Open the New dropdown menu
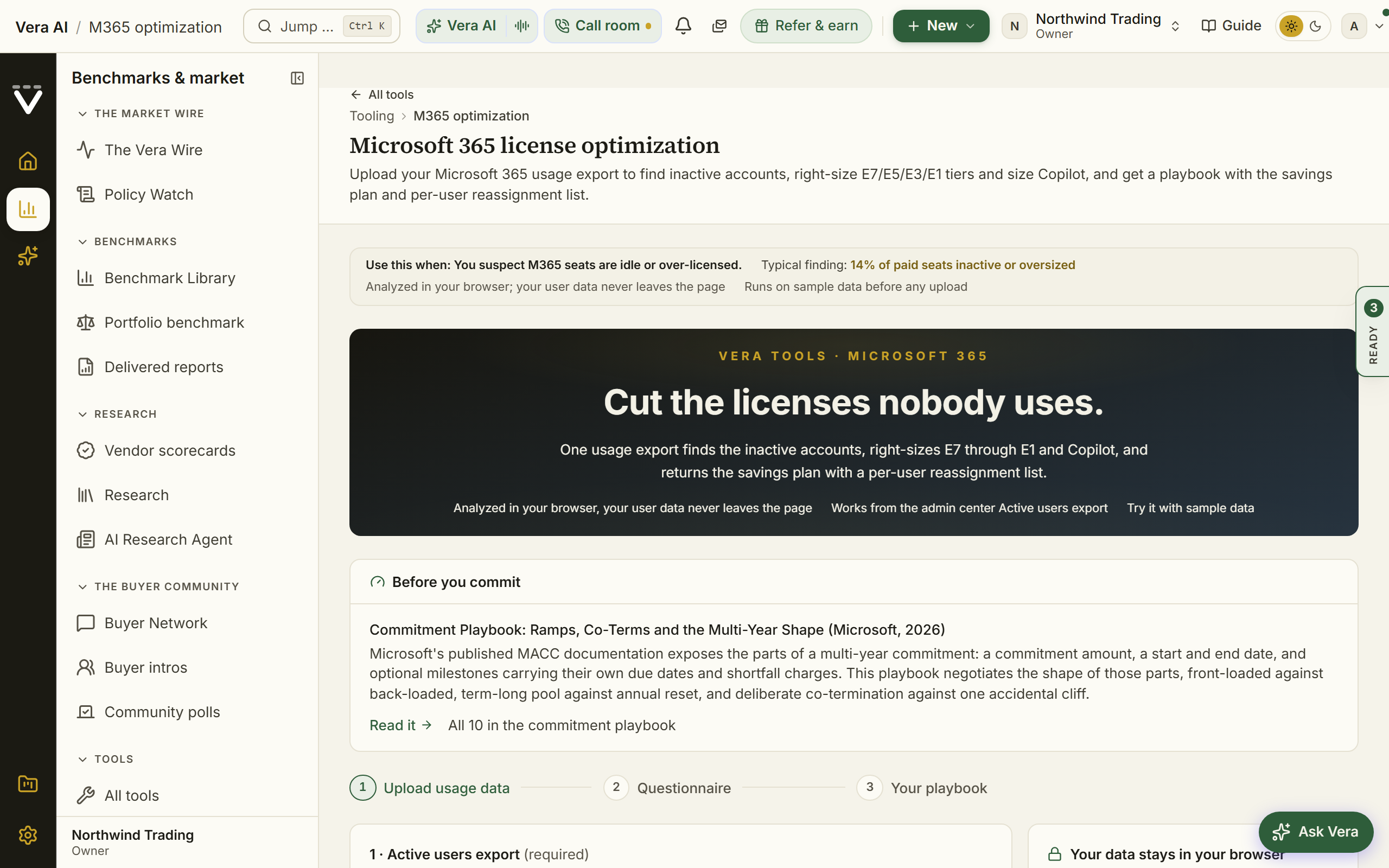 coord(941,26)
